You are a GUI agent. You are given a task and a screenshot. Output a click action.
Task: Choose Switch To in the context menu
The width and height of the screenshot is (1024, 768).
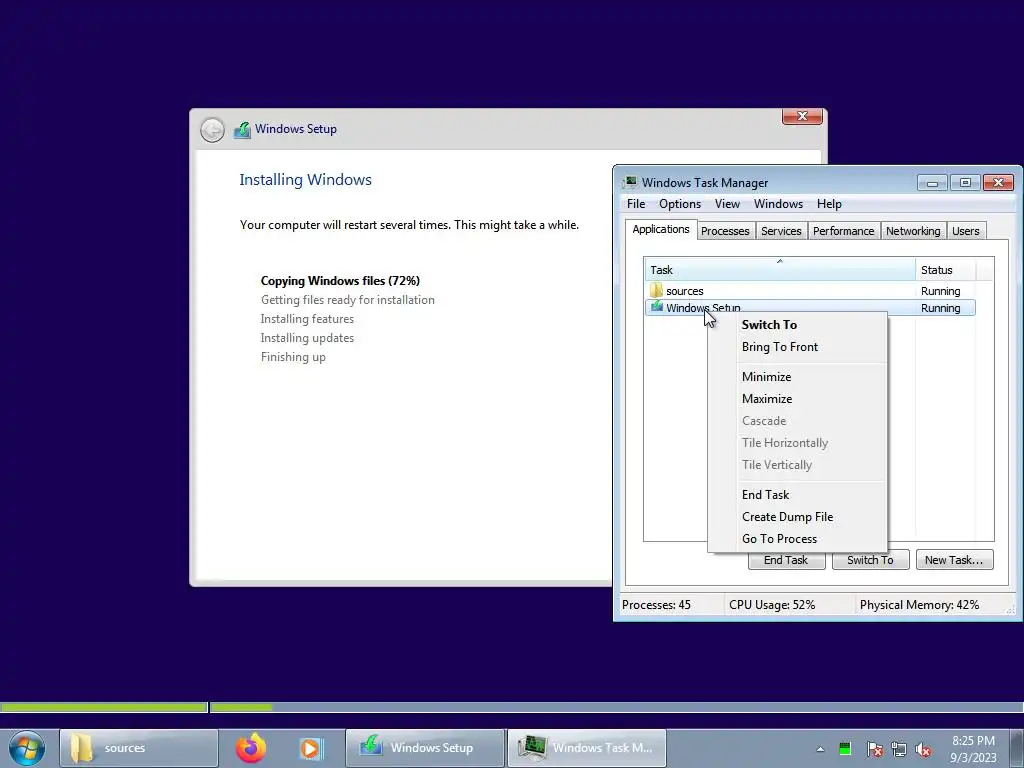797,325
